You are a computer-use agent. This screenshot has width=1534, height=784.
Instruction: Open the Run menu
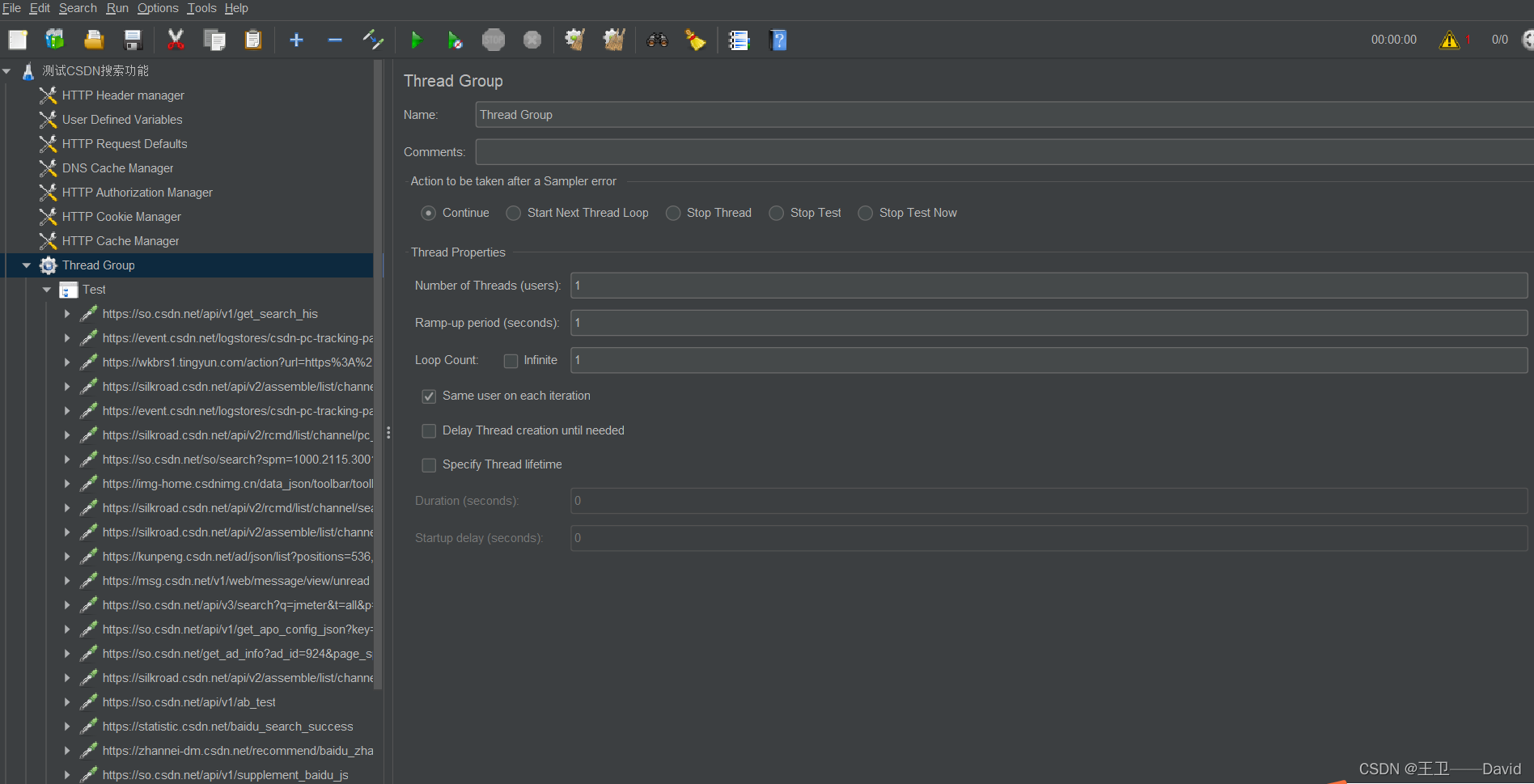coord(117,8)
